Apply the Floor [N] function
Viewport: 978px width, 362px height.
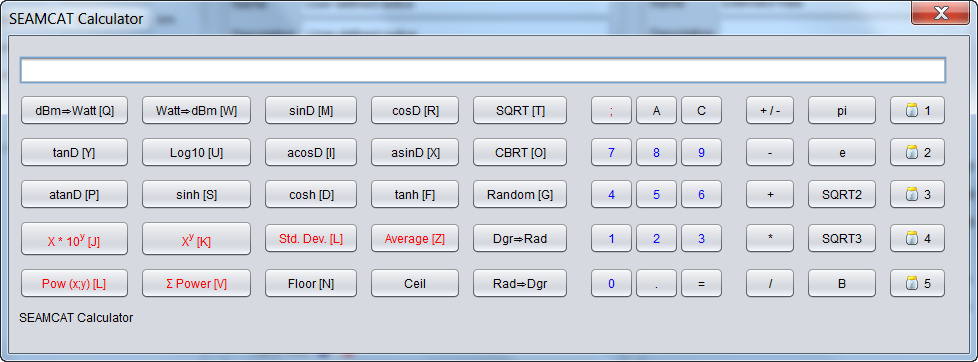point(311,283)
